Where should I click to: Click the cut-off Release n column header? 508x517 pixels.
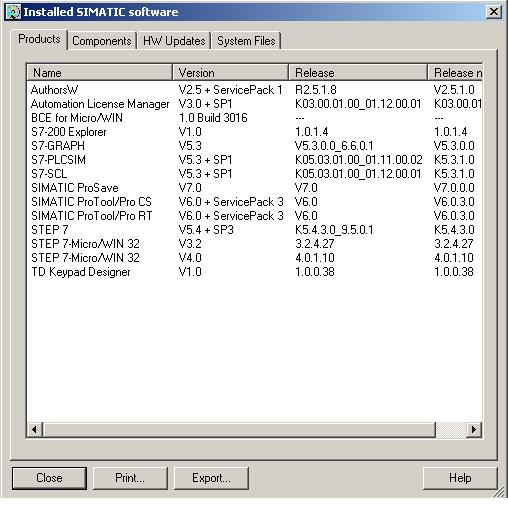point(455,73)
